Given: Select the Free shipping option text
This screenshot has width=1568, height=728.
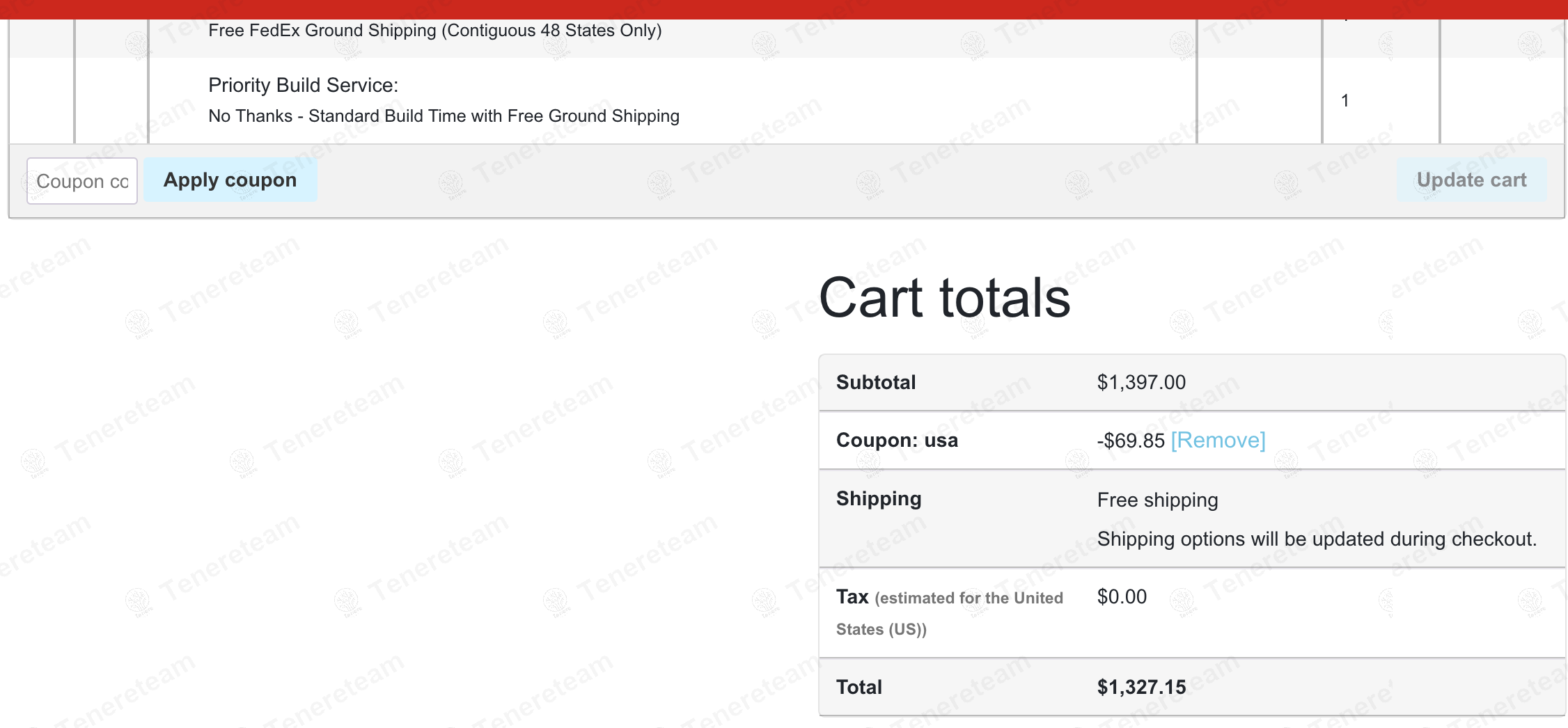Looking at the screenshot, I should tap(1157, 500).
